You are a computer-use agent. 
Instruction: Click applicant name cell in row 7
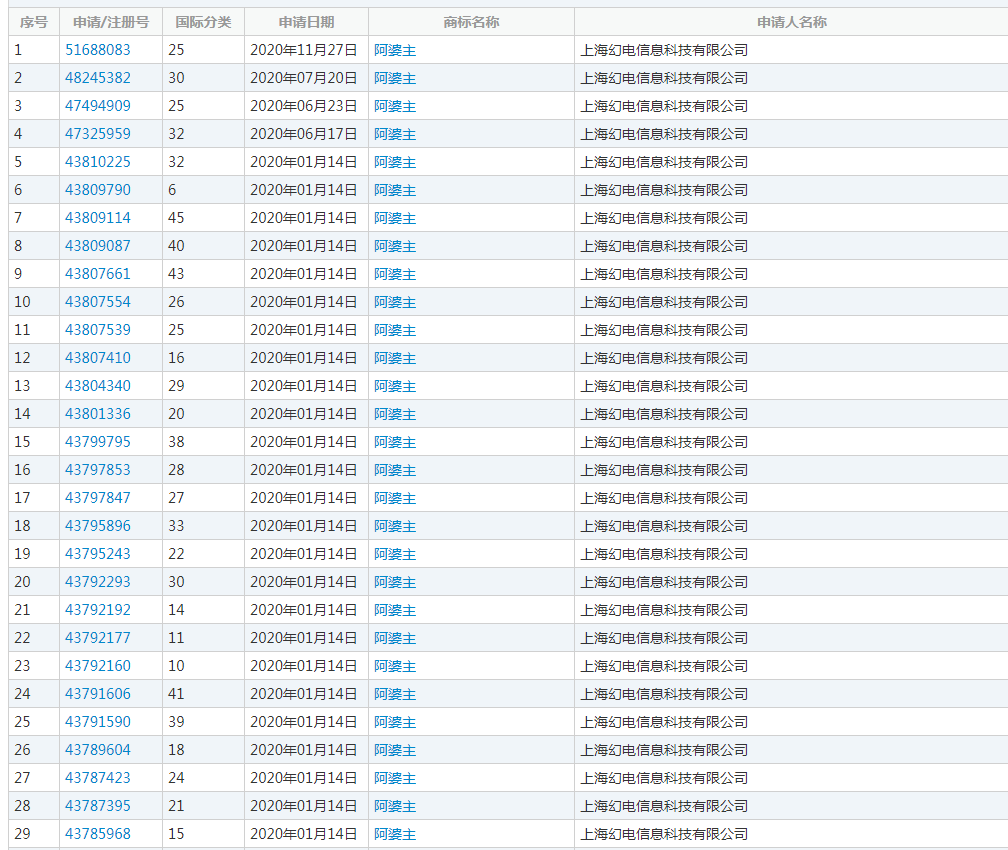click(664, 218)
